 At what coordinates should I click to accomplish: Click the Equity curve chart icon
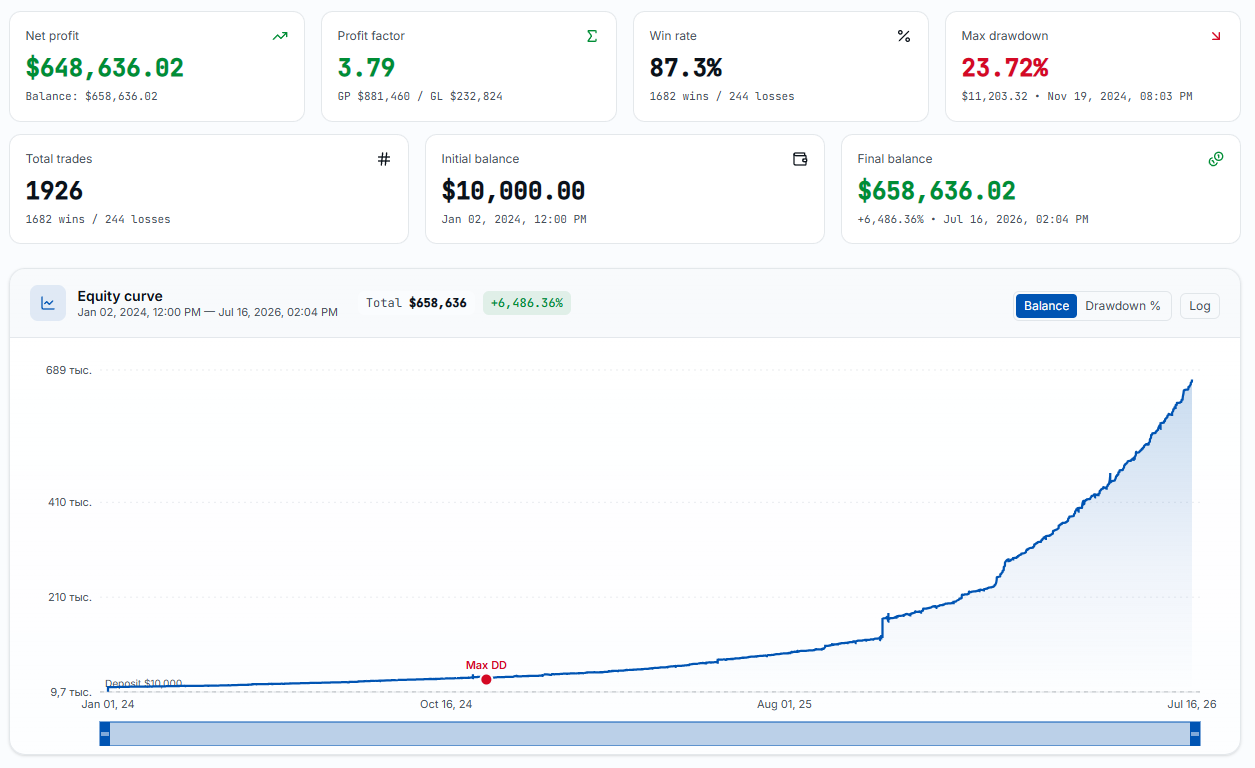click(48, 303)
